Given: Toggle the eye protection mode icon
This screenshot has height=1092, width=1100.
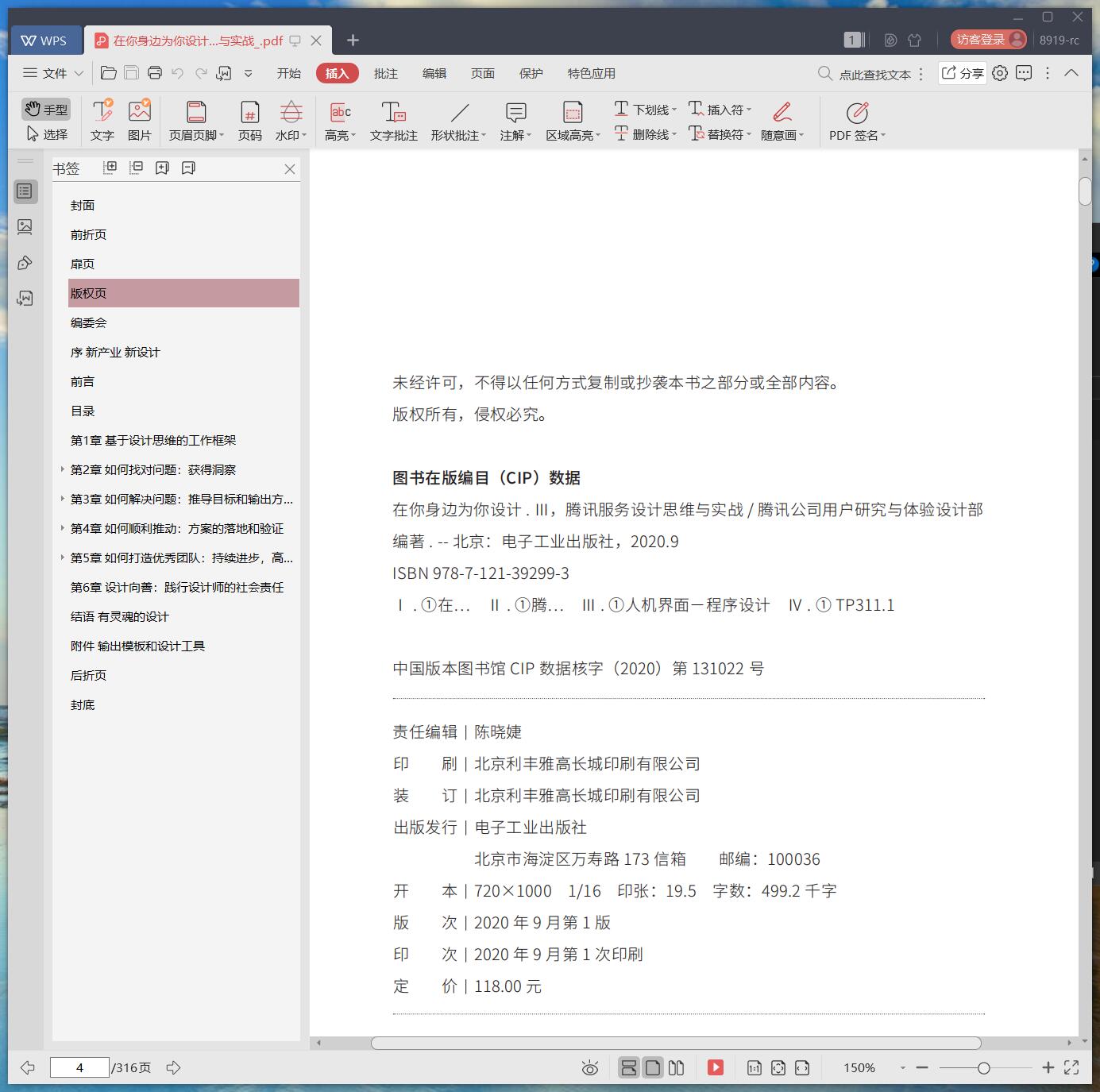Looking at the screenshot, I should [589, 1068].
